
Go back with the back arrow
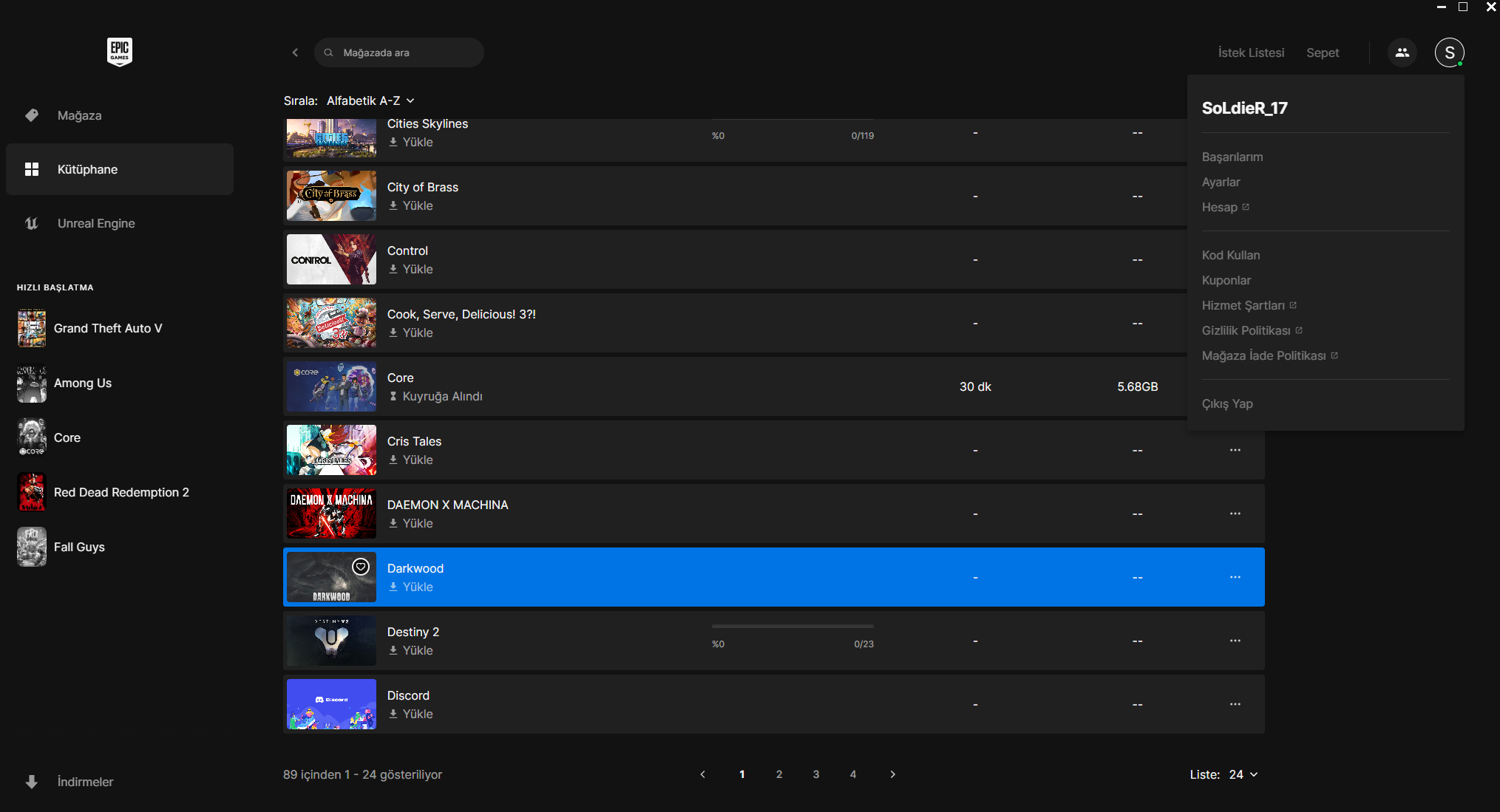295,52
